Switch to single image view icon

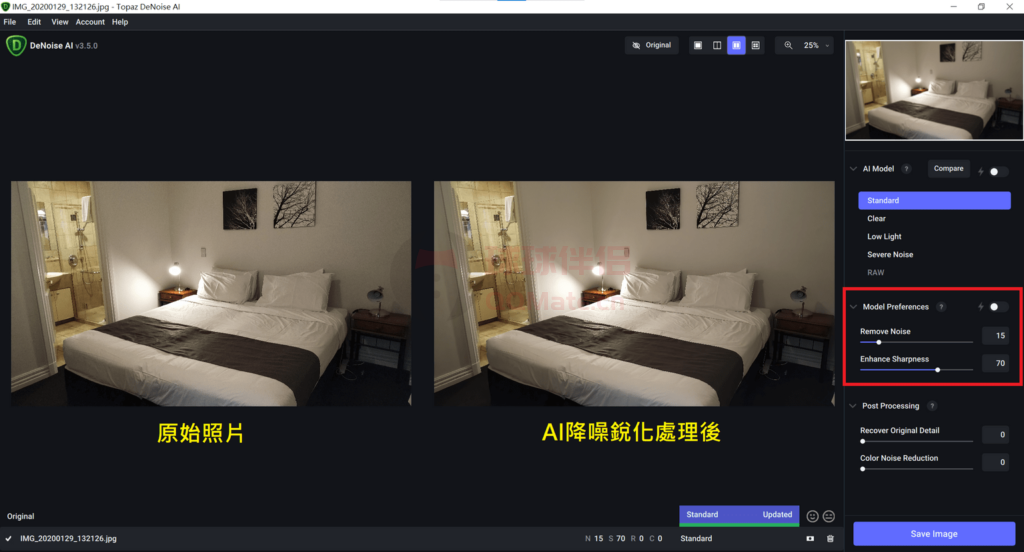[x=698, y=45]
